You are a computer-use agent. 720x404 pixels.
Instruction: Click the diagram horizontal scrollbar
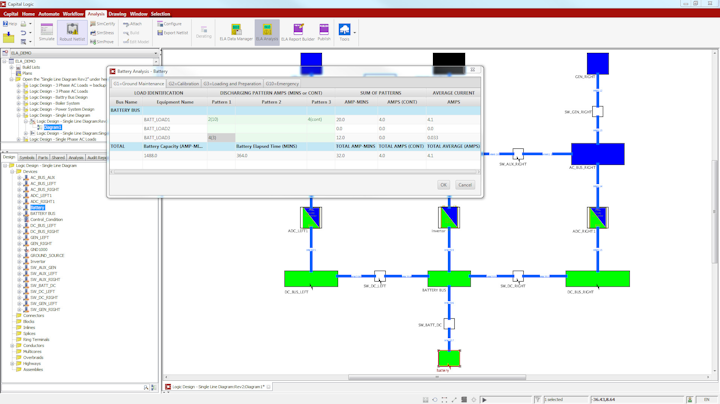click(x=436, y=377)
